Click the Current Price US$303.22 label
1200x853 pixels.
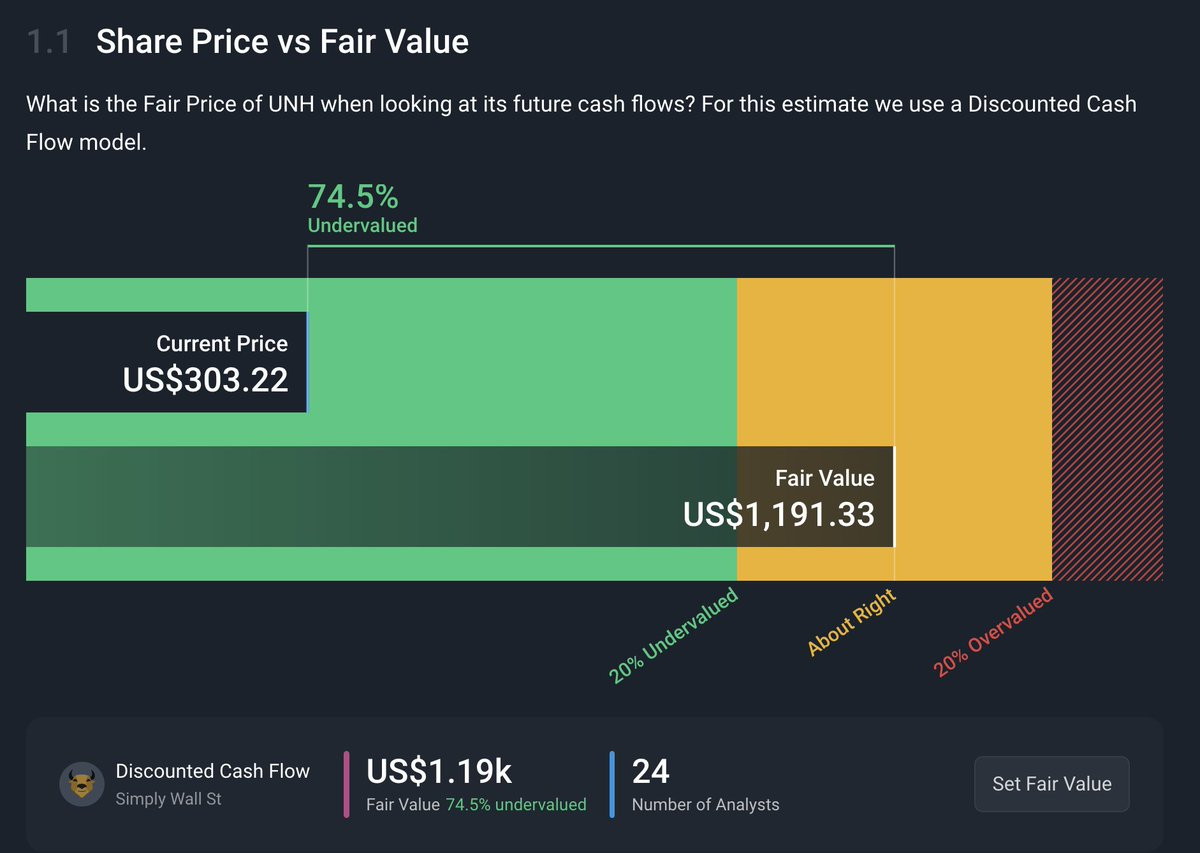(x=205, y=363)
